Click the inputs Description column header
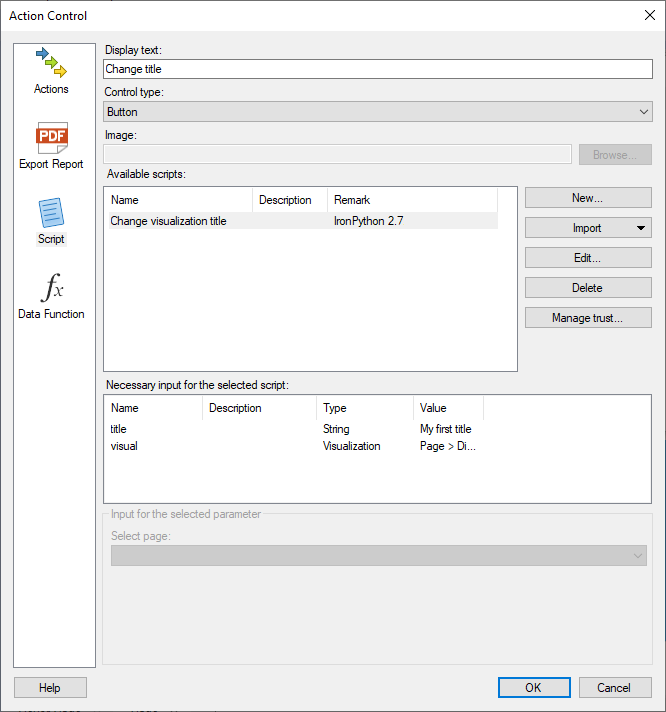The width and height of the screenshot is (666, 712). tap(259, 408)
